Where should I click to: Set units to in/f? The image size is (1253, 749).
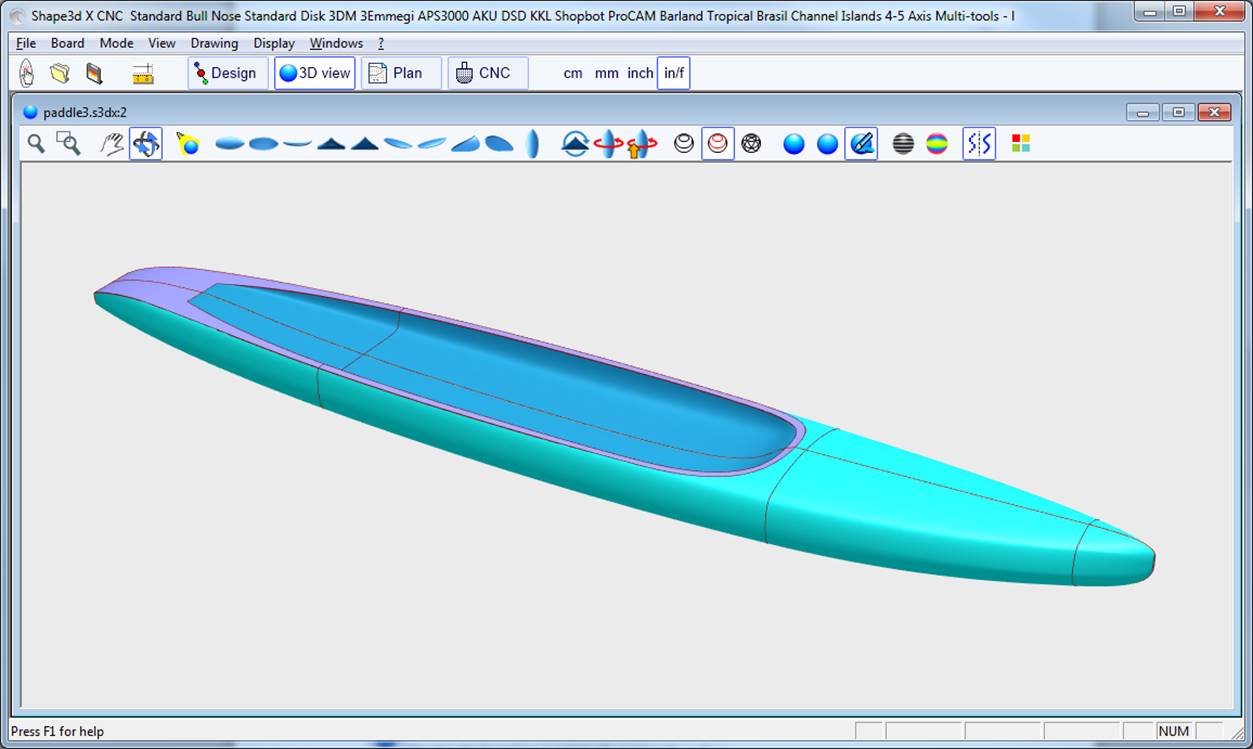click(x=674, y=73)
